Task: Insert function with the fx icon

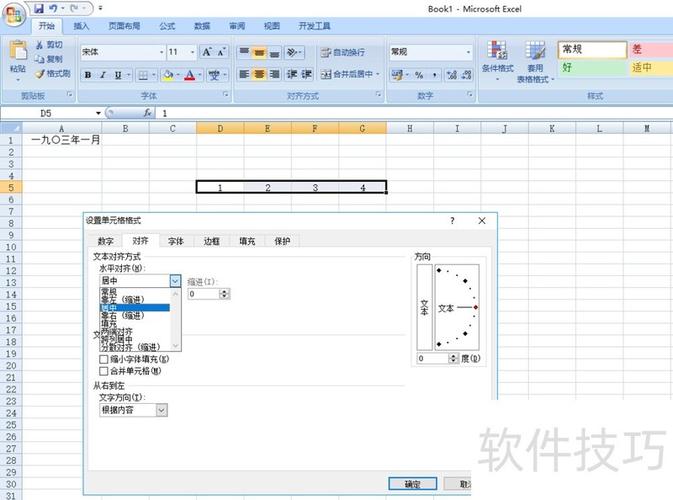Action: click(x=147, y=113)
